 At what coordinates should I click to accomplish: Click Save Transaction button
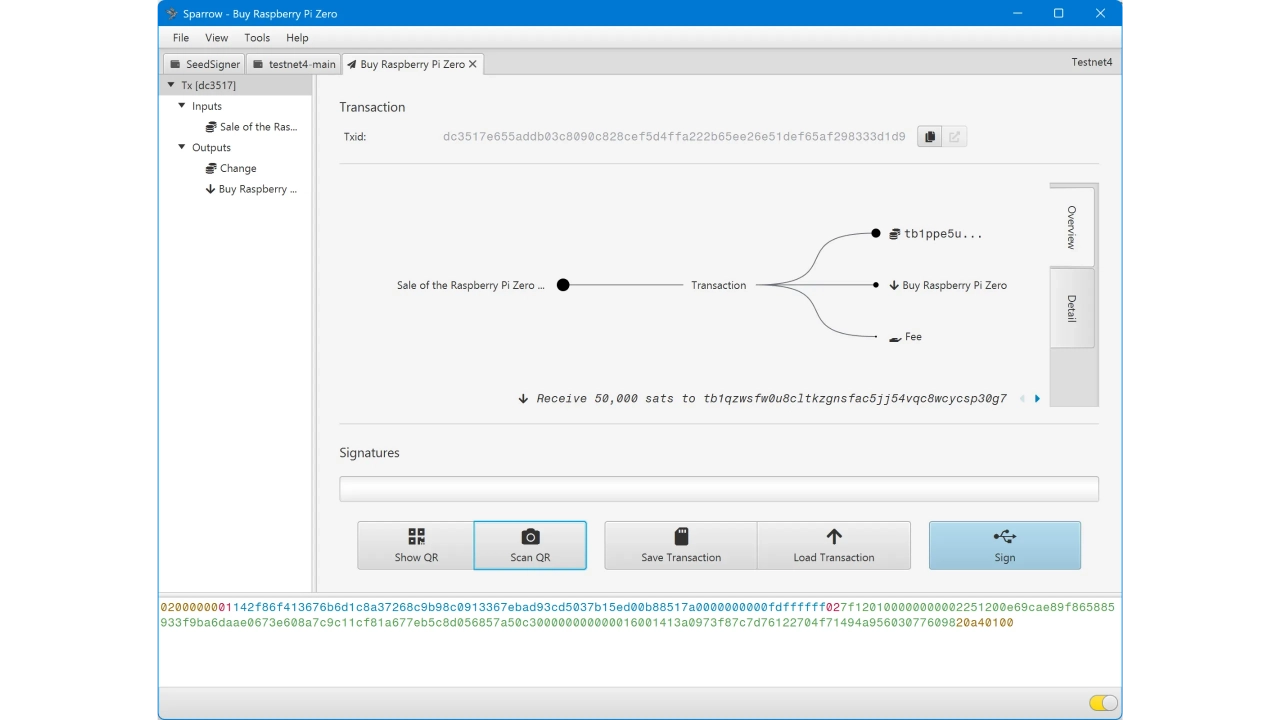[x=681, y=545]
